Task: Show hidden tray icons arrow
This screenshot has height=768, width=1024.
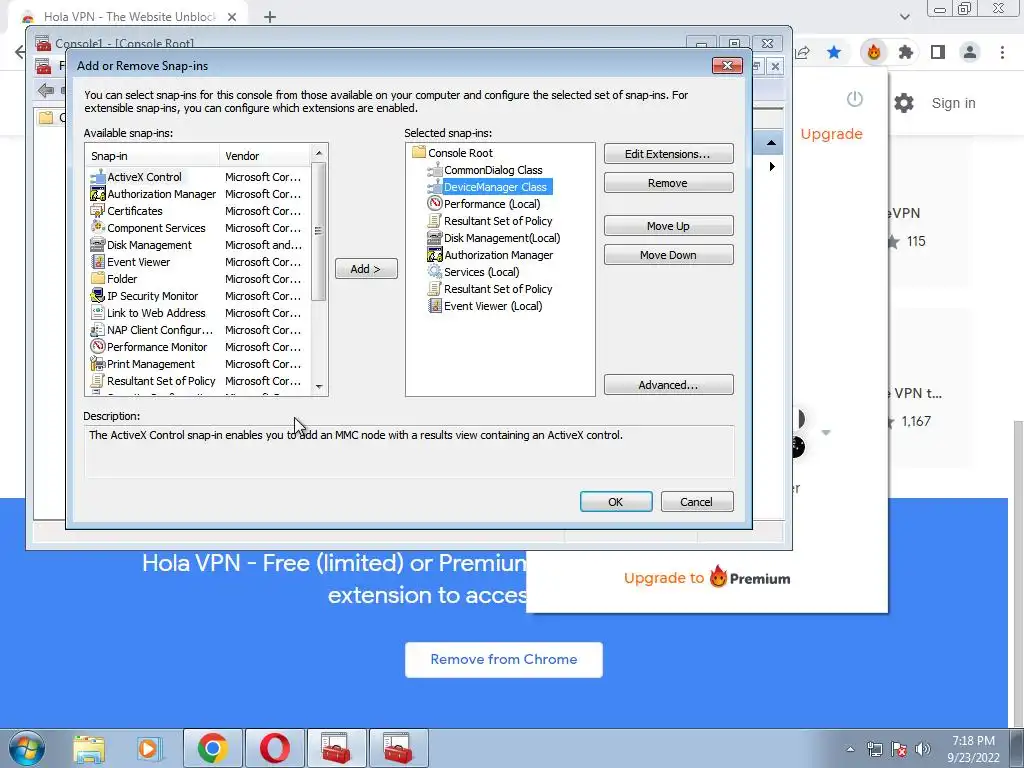Action: pos(850,749)
